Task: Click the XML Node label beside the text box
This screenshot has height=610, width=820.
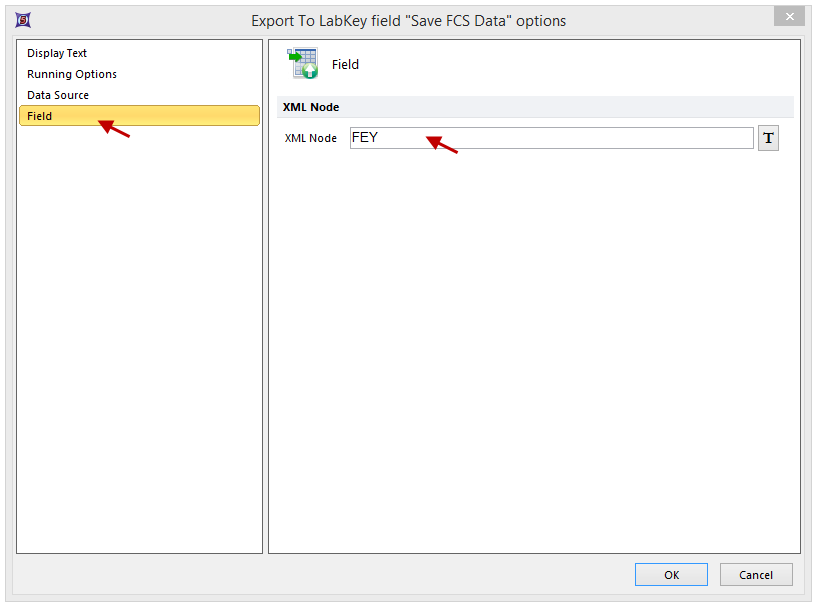Action: click(x=311, y=138)
